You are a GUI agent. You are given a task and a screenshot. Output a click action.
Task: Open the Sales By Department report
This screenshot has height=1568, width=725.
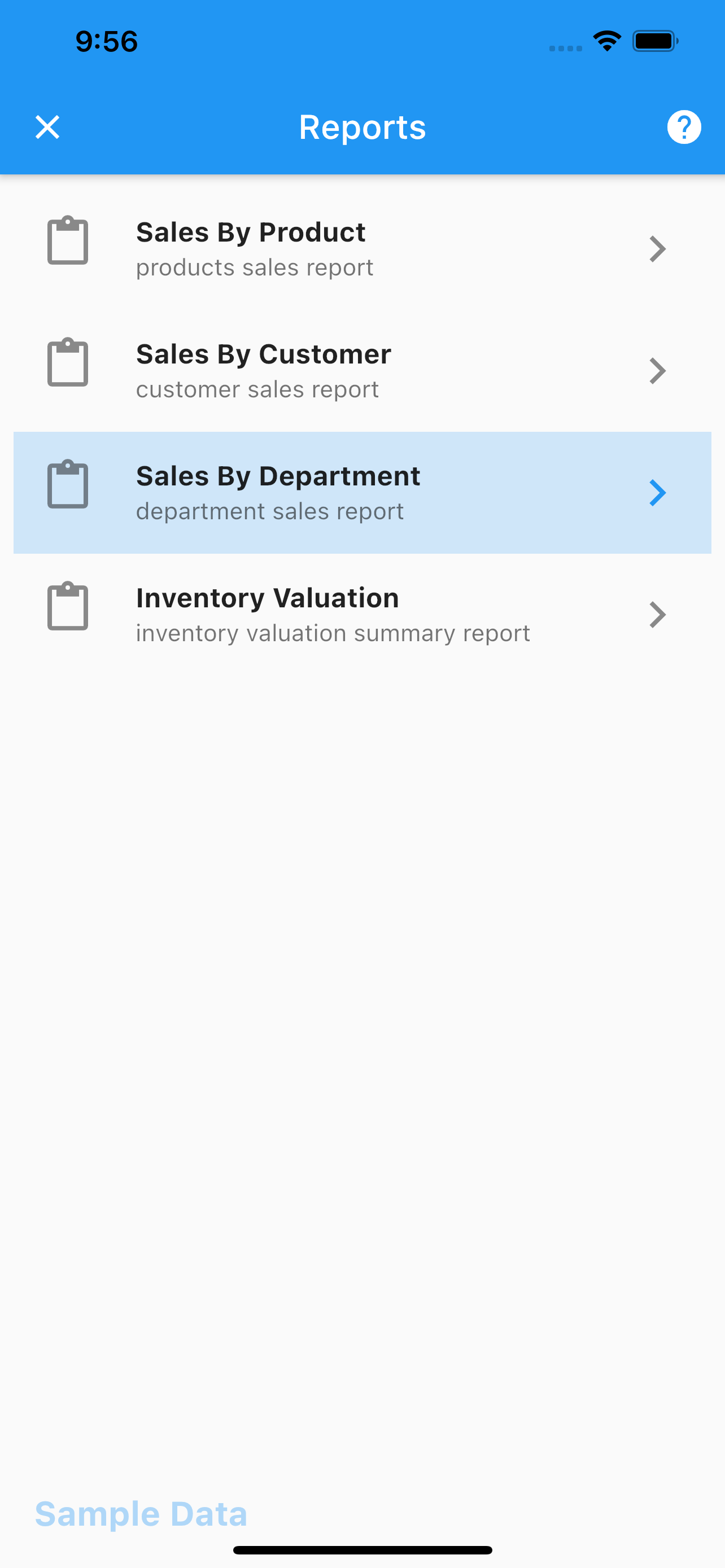coord(362,492)
